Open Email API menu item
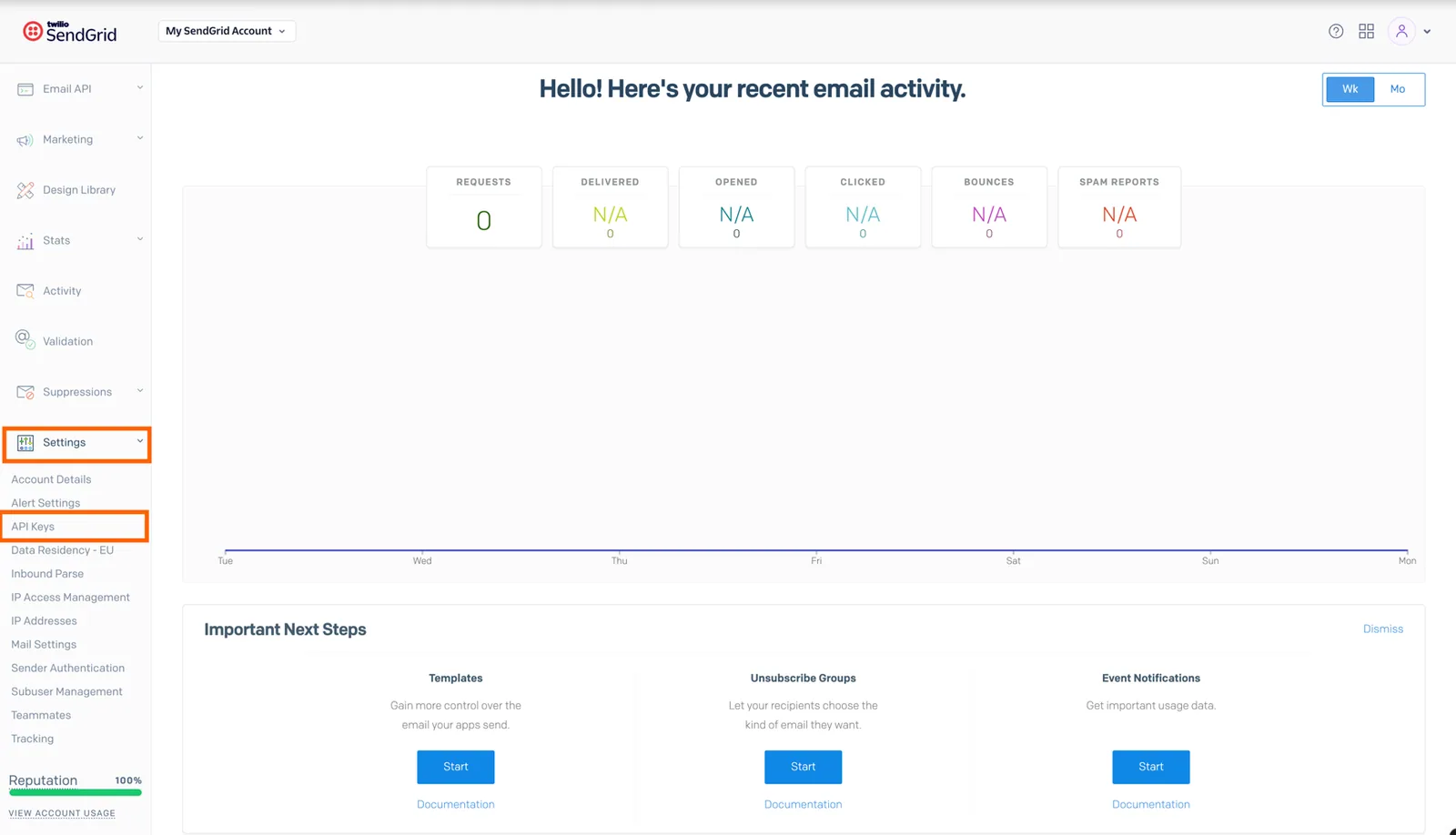Screen dimensions: 1456x835 [67, 89]
